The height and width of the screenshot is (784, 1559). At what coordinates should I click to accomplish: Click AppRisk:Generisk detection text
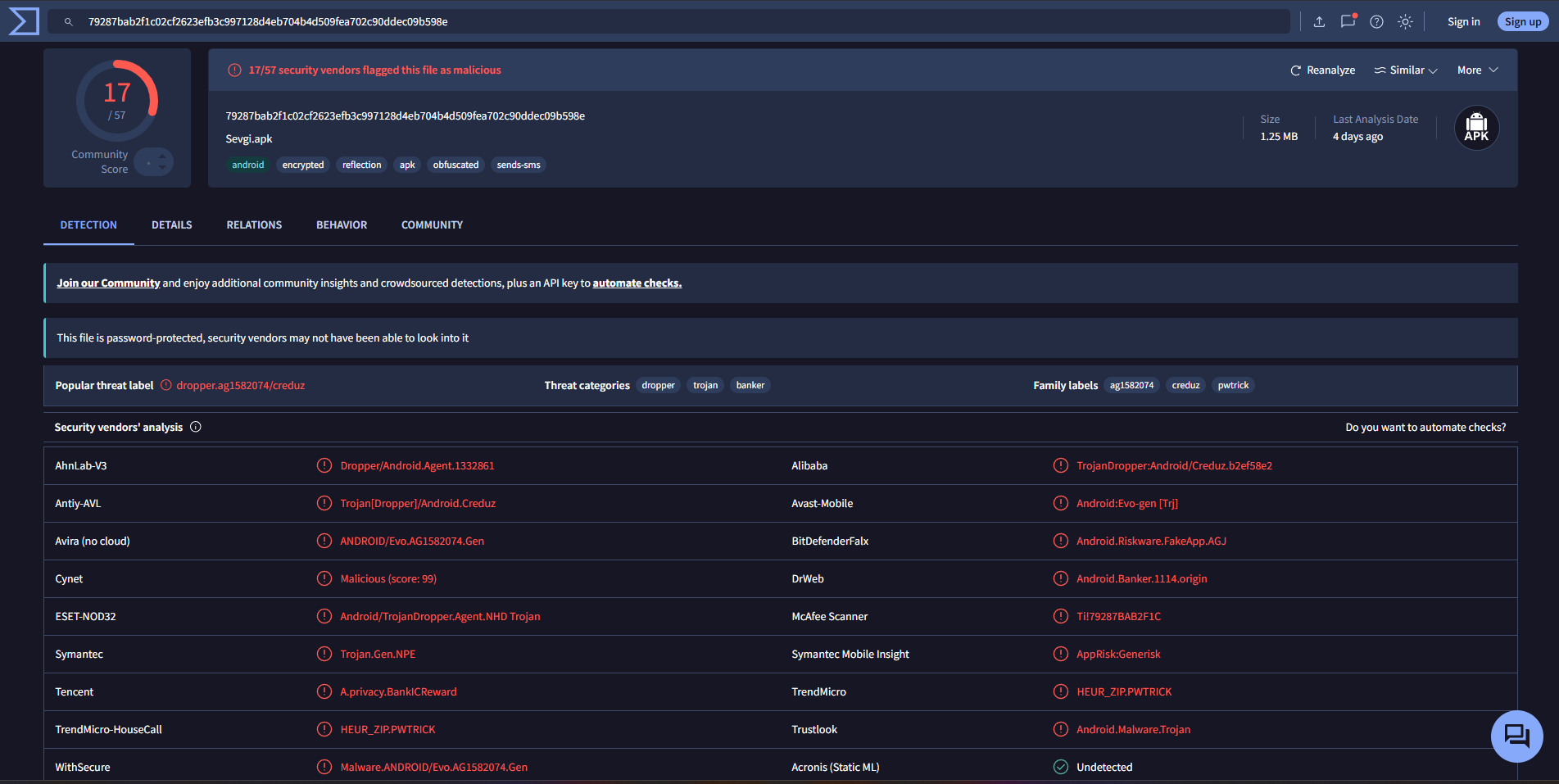pos(1118,654)
